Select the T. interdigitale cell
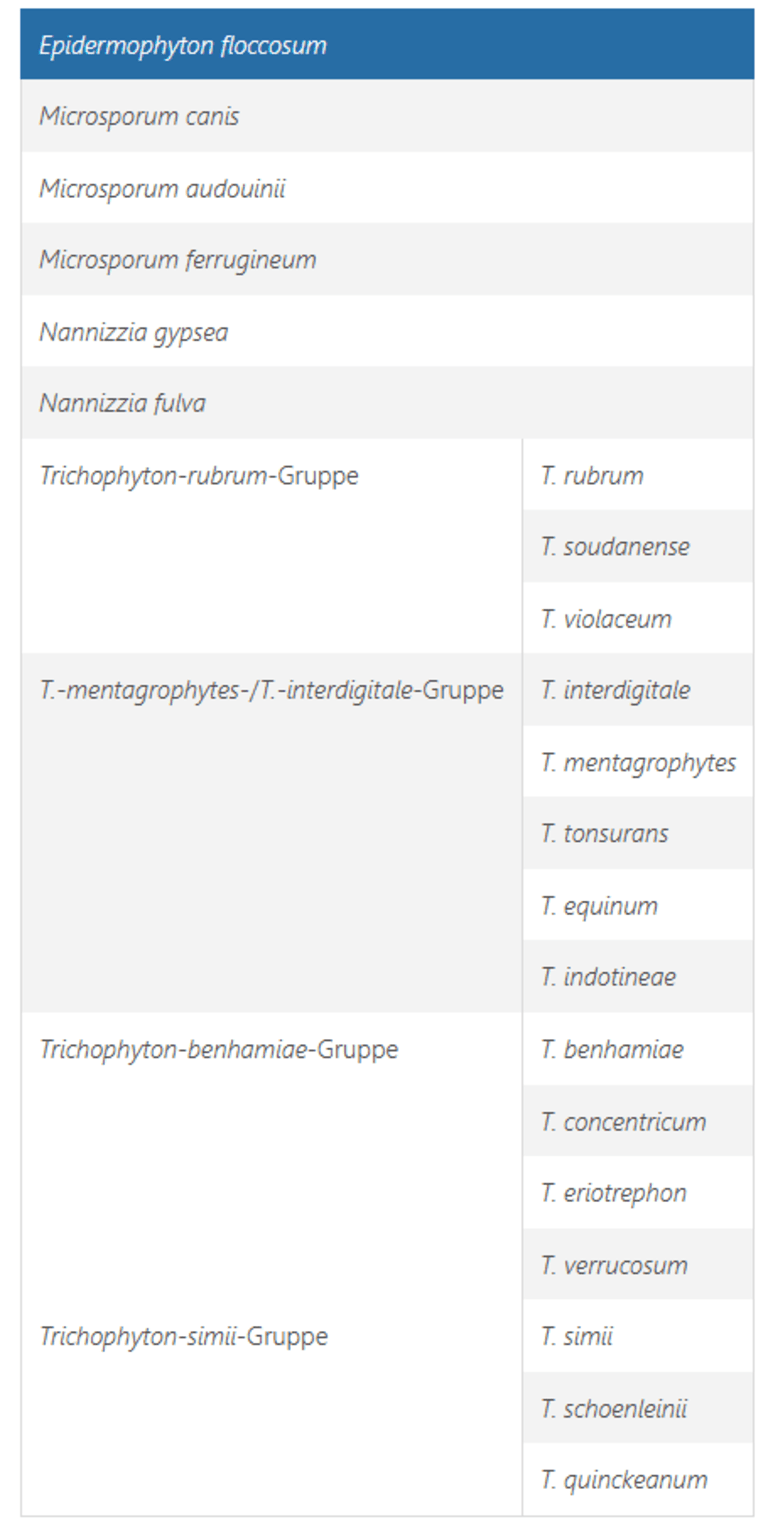The image size is (768, 1534). click(x=615, y=690)
